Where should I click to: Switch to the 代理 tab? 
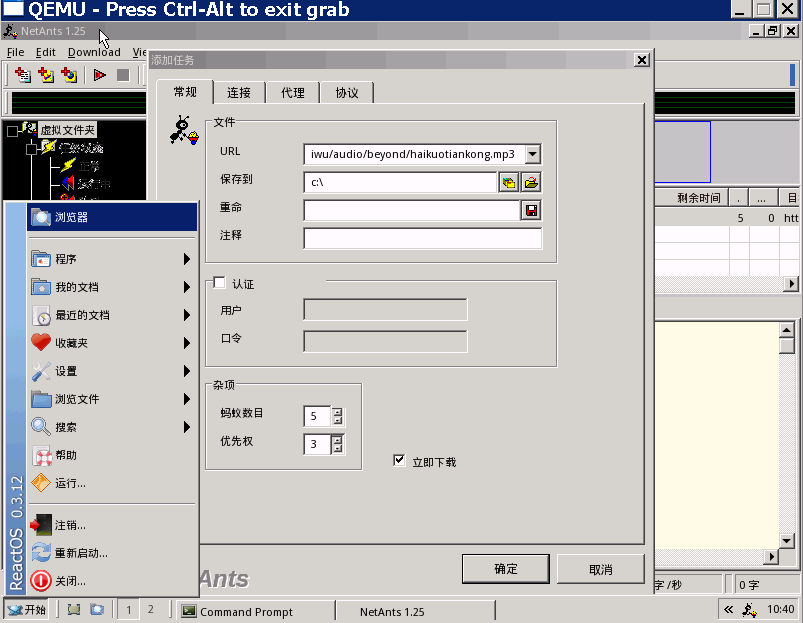coord(293,93)
